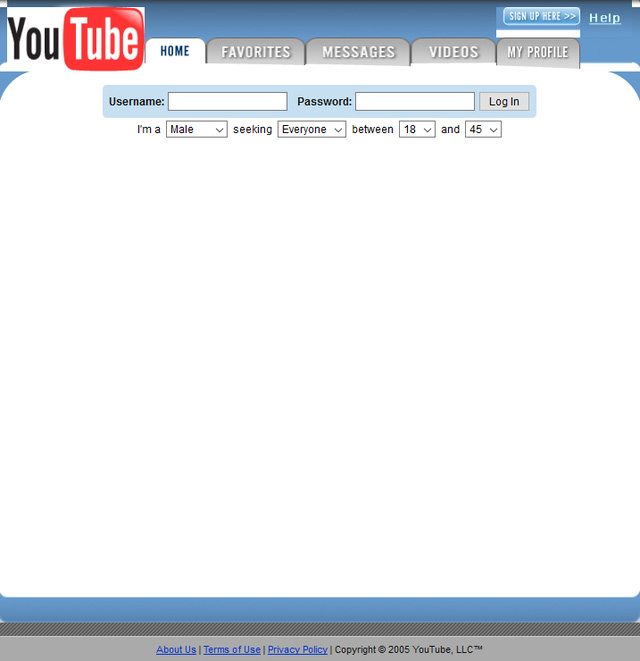Open the Privacy Policy link

click(x=298, y=650)
